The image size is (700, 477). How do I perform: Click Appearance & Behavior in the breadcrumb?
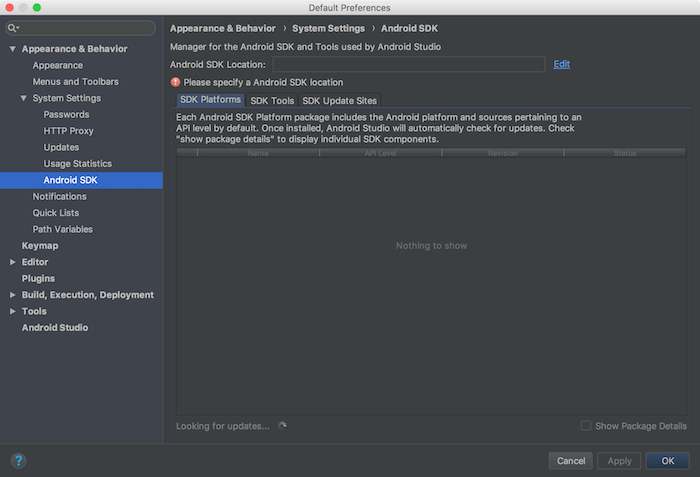223,29
